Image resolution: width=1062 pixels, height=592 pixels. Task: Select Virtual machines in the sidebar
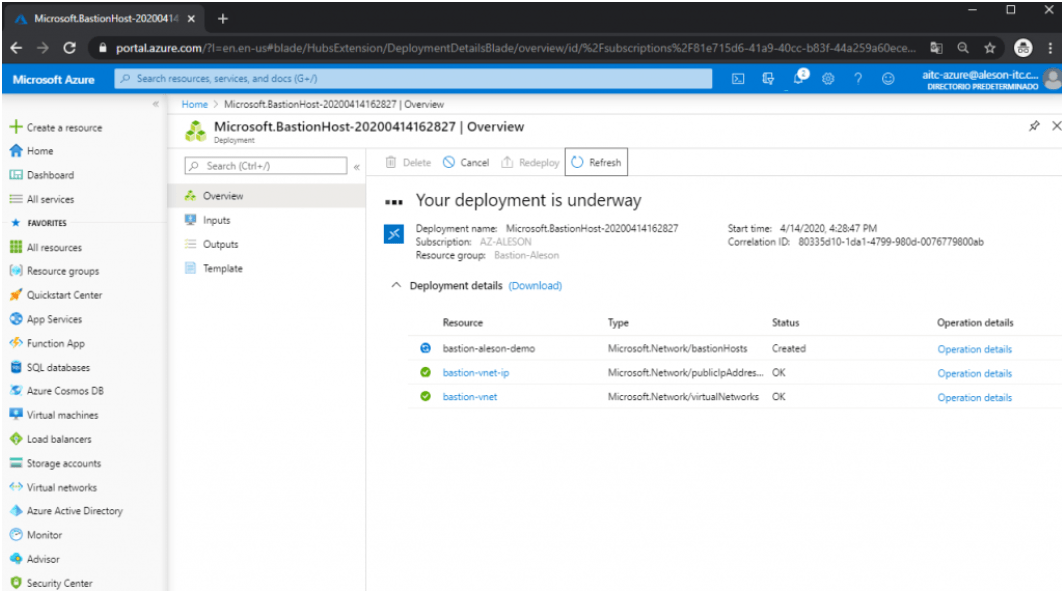65,417
